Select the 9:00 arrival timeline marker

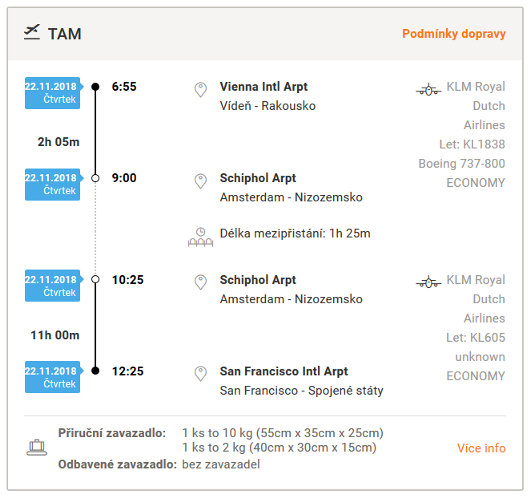coord(95,178)
